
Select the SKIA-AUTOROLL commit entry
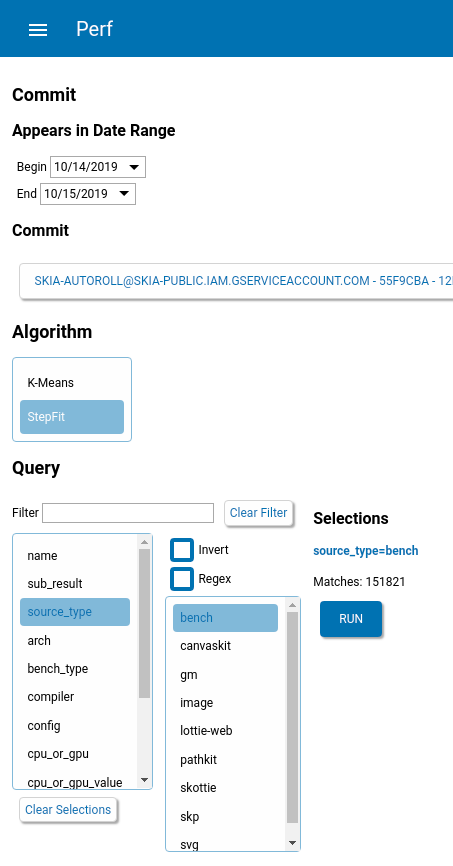pyautogui.click(x=236, y=281)
